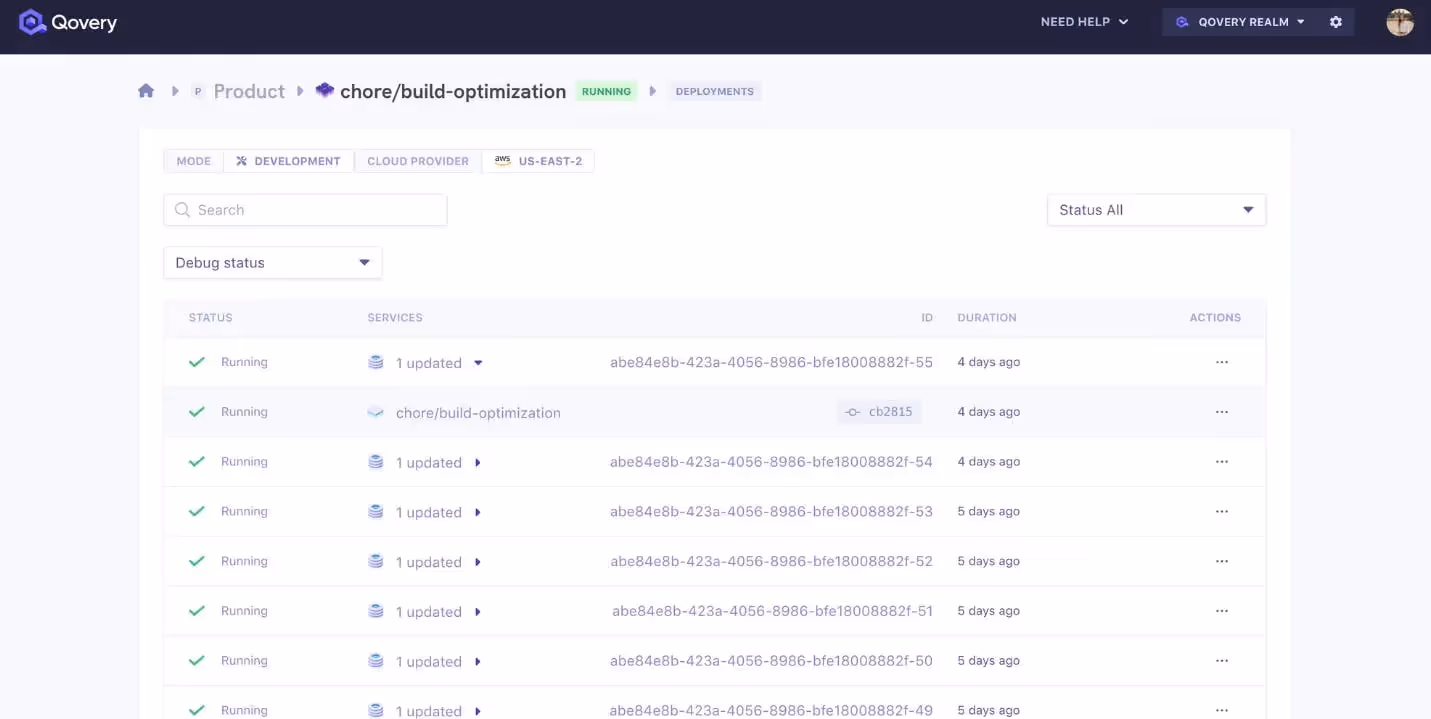Open the Status All filter dropdown
This screenshot has height=719, width=1431.
(x=1156, y=210)
